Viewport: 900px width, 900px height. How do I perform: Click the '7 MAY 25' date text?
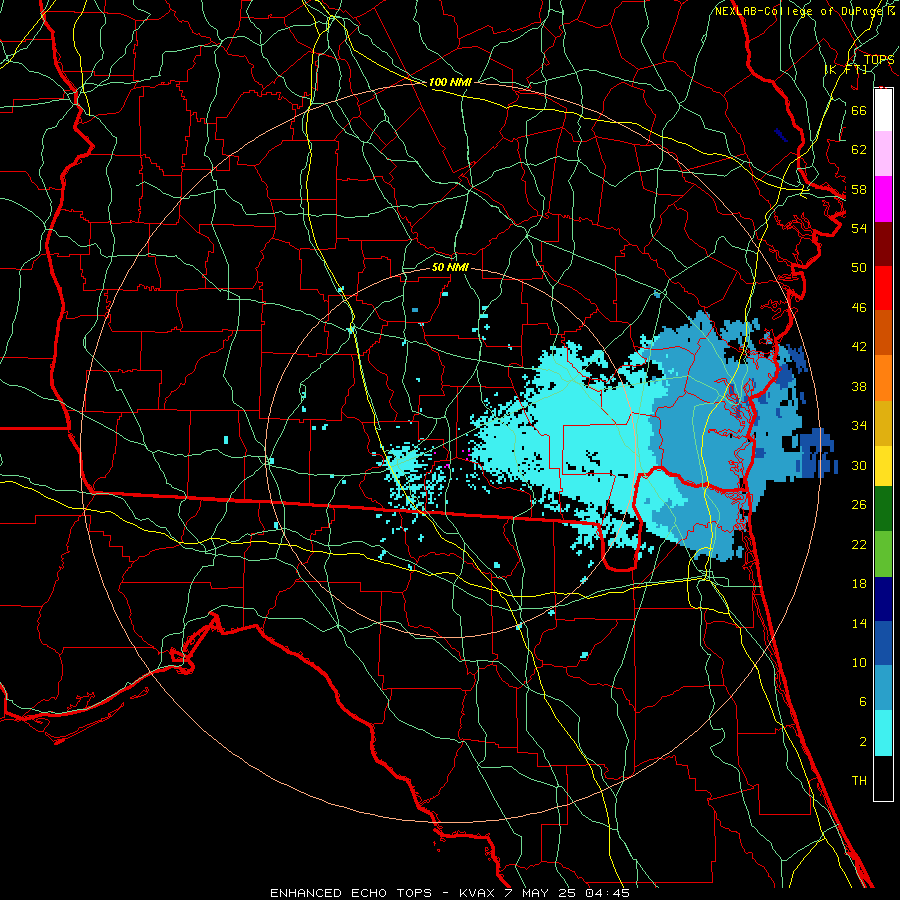coord(540,893)
